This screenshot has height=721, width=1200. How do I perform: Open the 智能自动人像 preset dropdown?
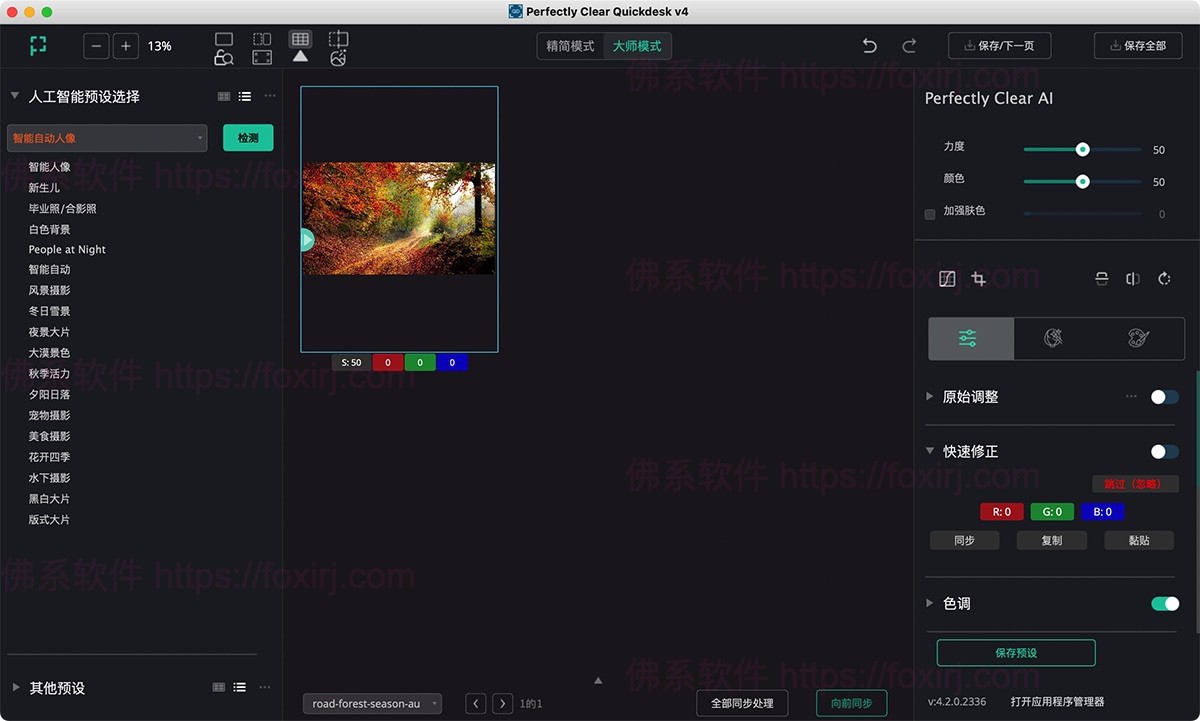(x=107, y=138)
